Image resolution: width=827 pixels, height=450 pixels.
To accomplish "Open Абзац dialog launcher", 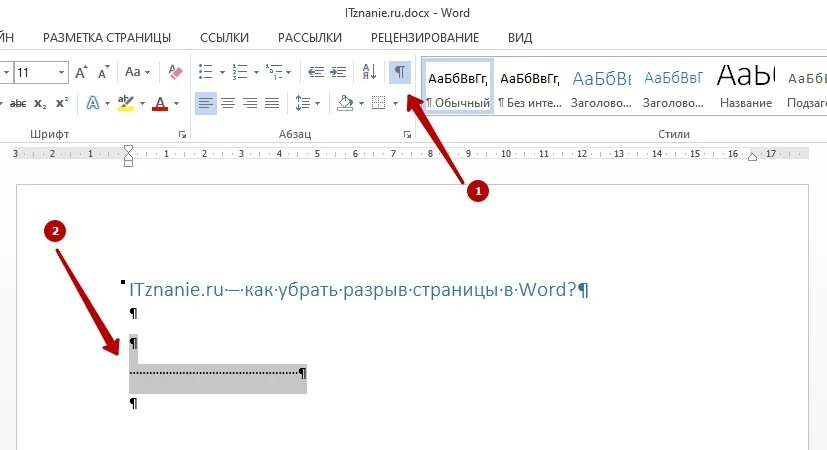I will click(407, 135).
